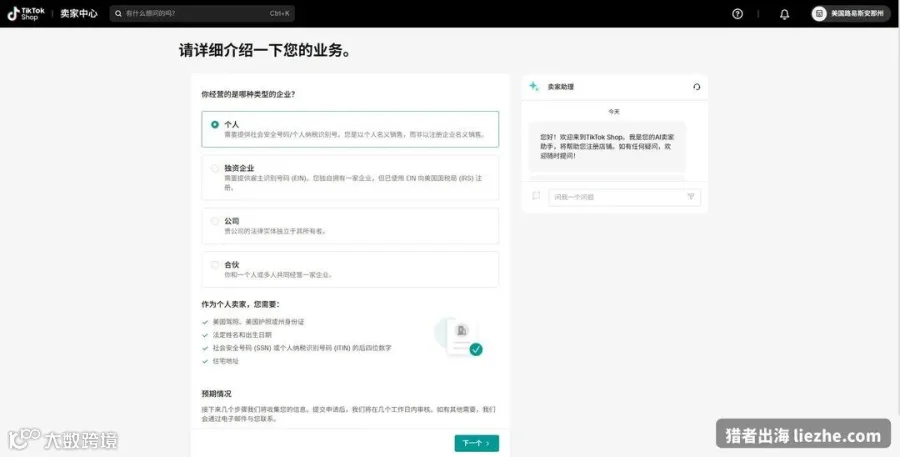Refresh the seller assistant chat
Image resolution: width=900 pixels, height=457 pixels.
696,87
